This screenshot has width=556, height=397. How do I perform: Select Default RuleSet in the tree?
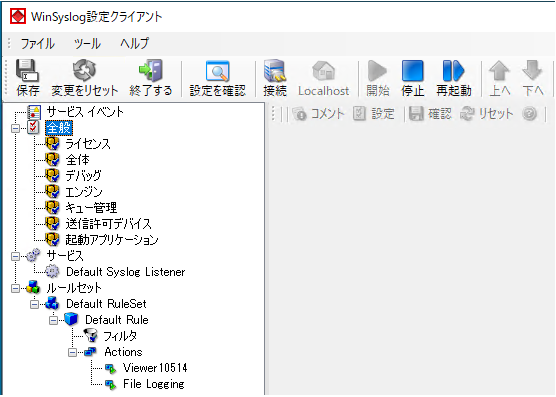106,304
